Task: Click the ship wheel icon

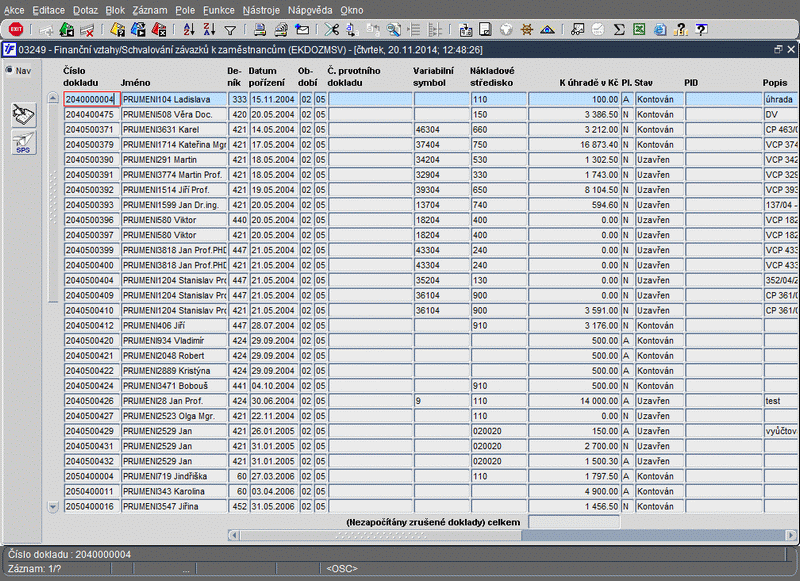Action: click(x=527, y=30)
